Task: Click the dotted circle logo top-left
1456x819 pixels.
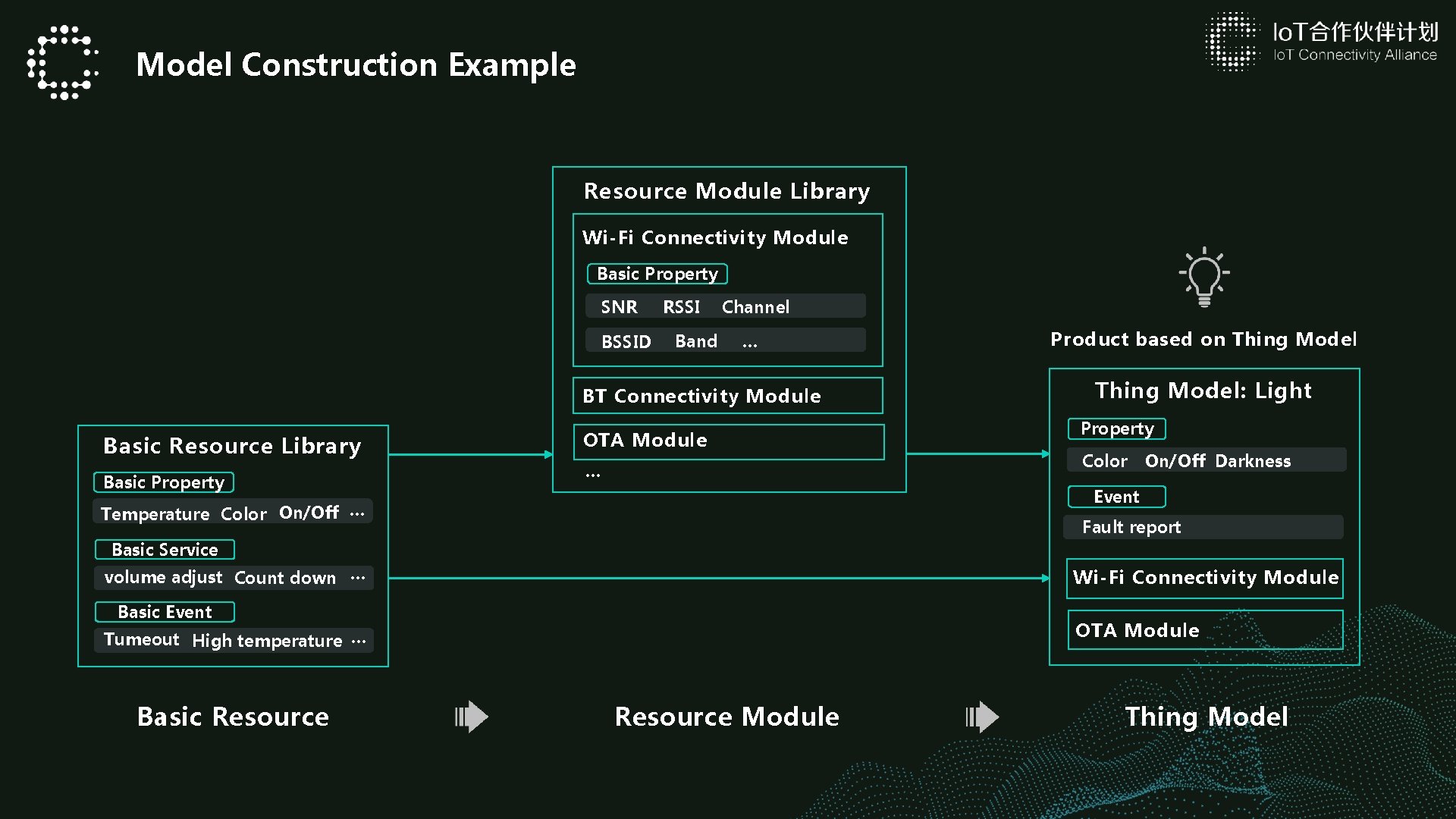Action: (x=63, y=63)
